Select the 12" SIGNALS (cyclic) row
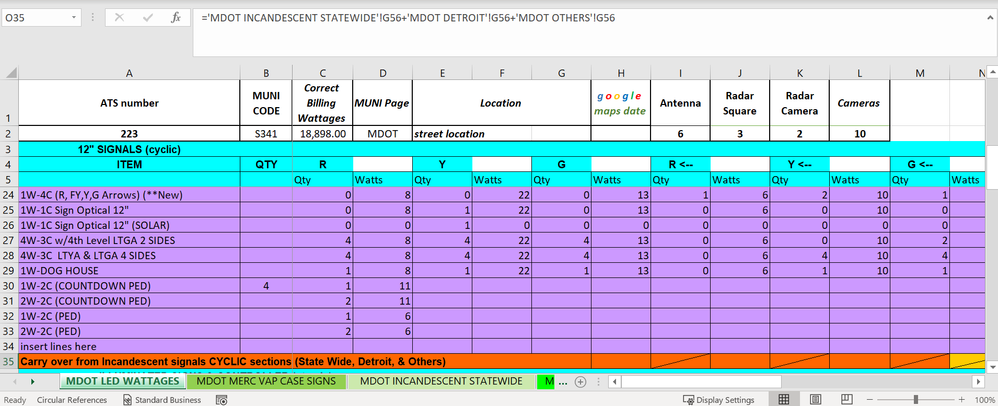This screenshot has height=406, width=998. [x=502, y=150]
